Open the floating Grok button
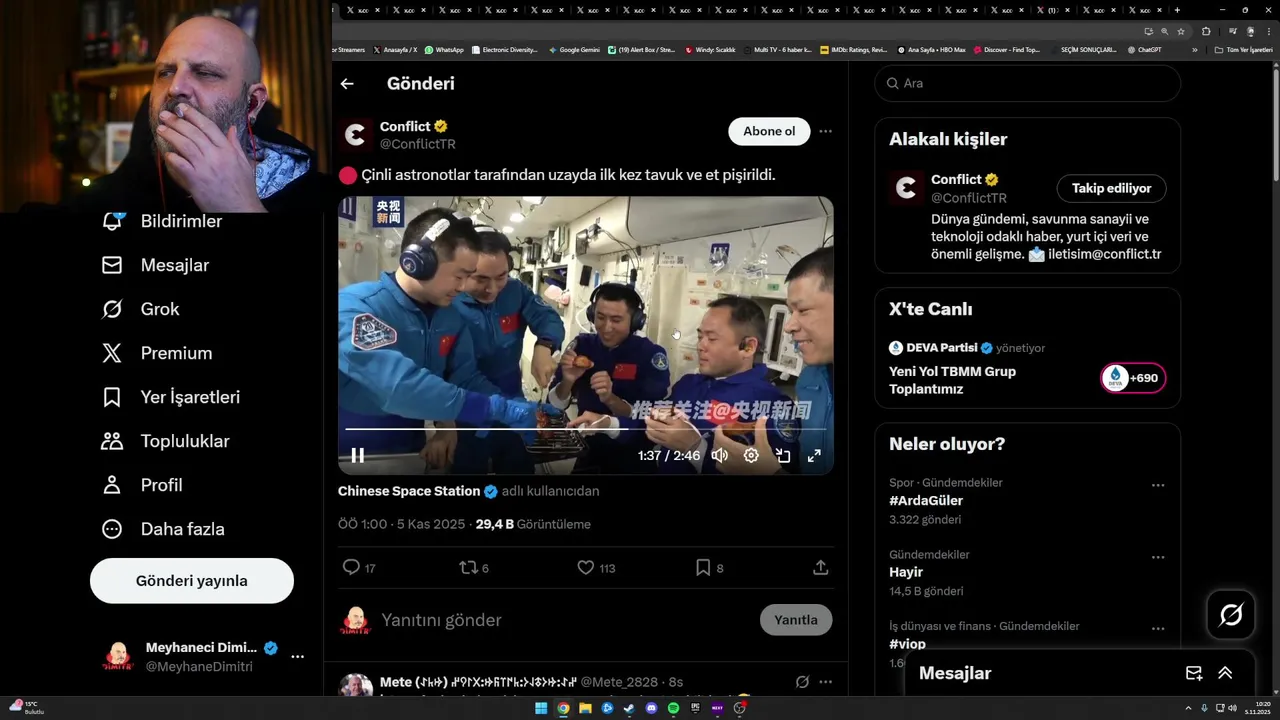 coord(1231,615)
